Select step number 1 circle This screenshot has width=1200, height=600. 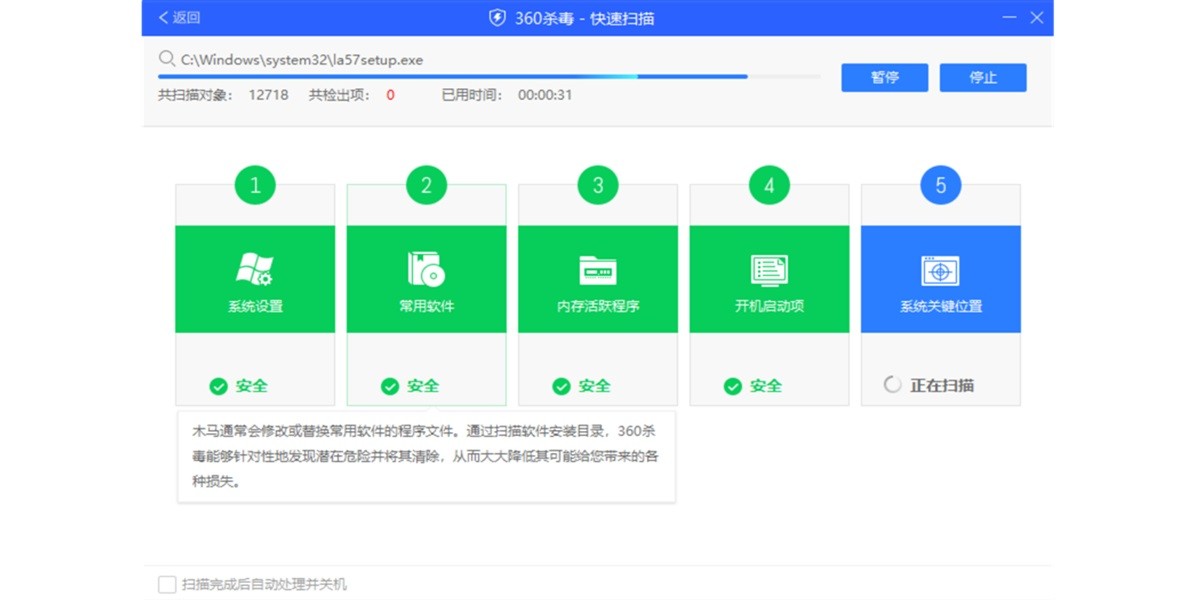(255, 185)
